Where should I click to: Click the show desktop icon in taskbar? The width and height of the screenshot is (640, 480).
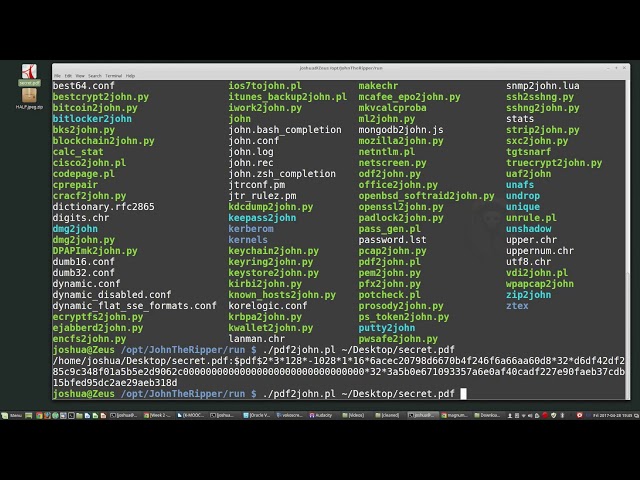(29, 416)
